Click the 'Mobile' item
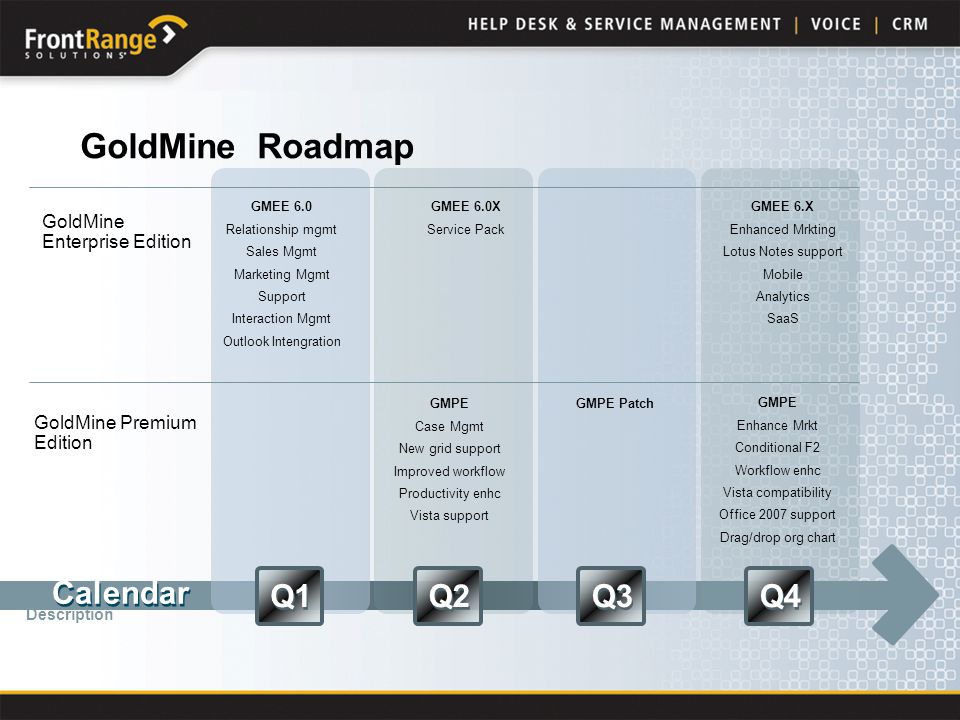 pyautogui.click(x=782, y=274)
